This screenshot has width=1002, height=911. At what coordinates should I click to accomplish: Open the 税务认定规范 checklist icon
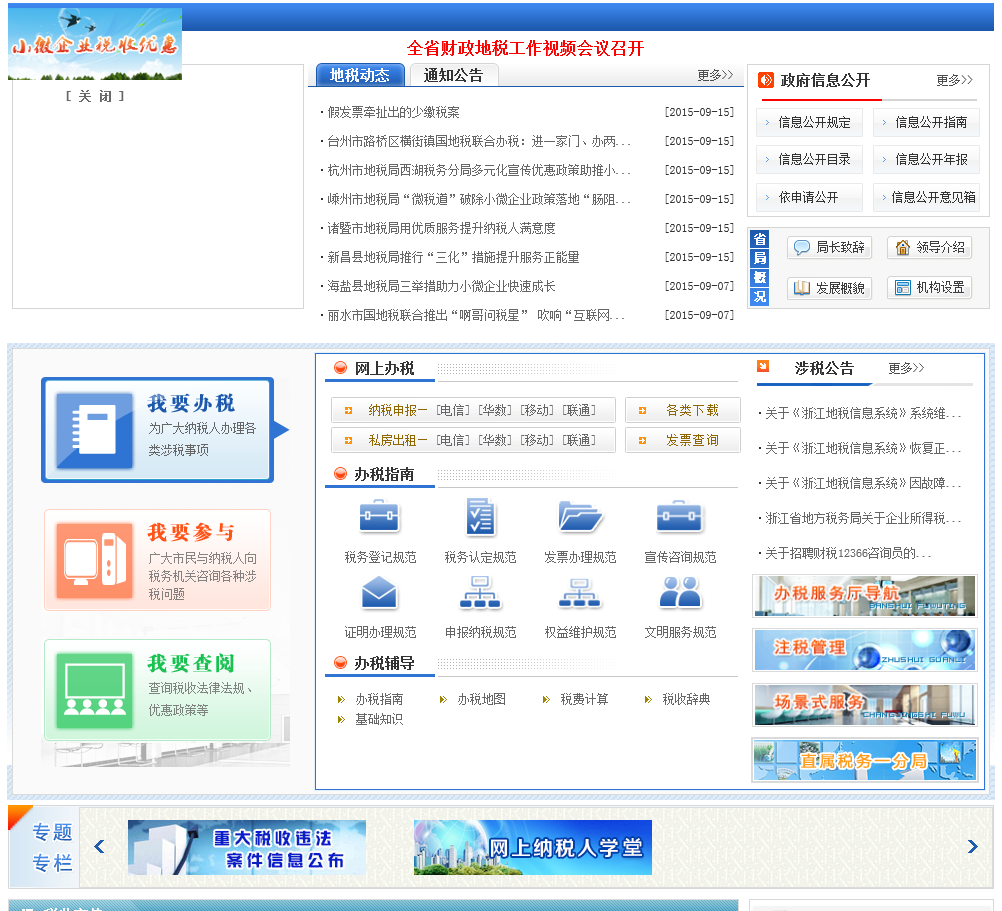480,516
